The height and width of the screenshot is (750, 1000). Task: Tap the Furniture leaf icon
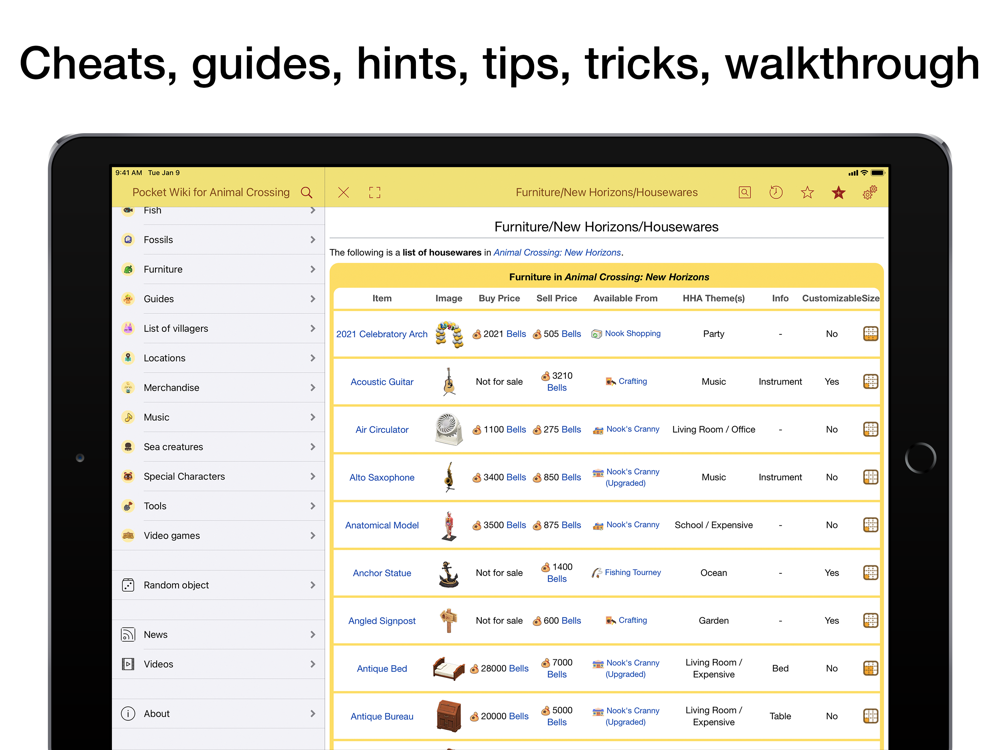tap(128, 269)
